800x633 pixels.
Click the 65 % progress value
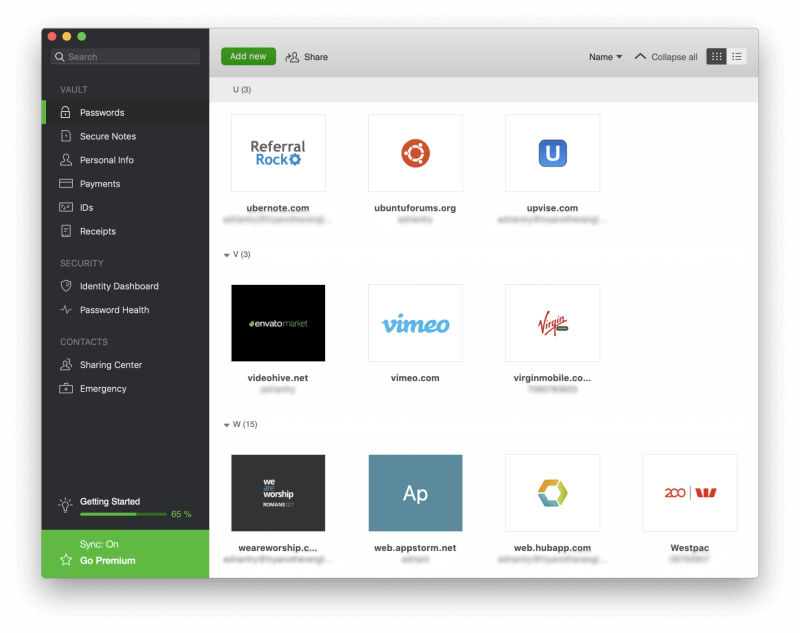click(181, 514)
